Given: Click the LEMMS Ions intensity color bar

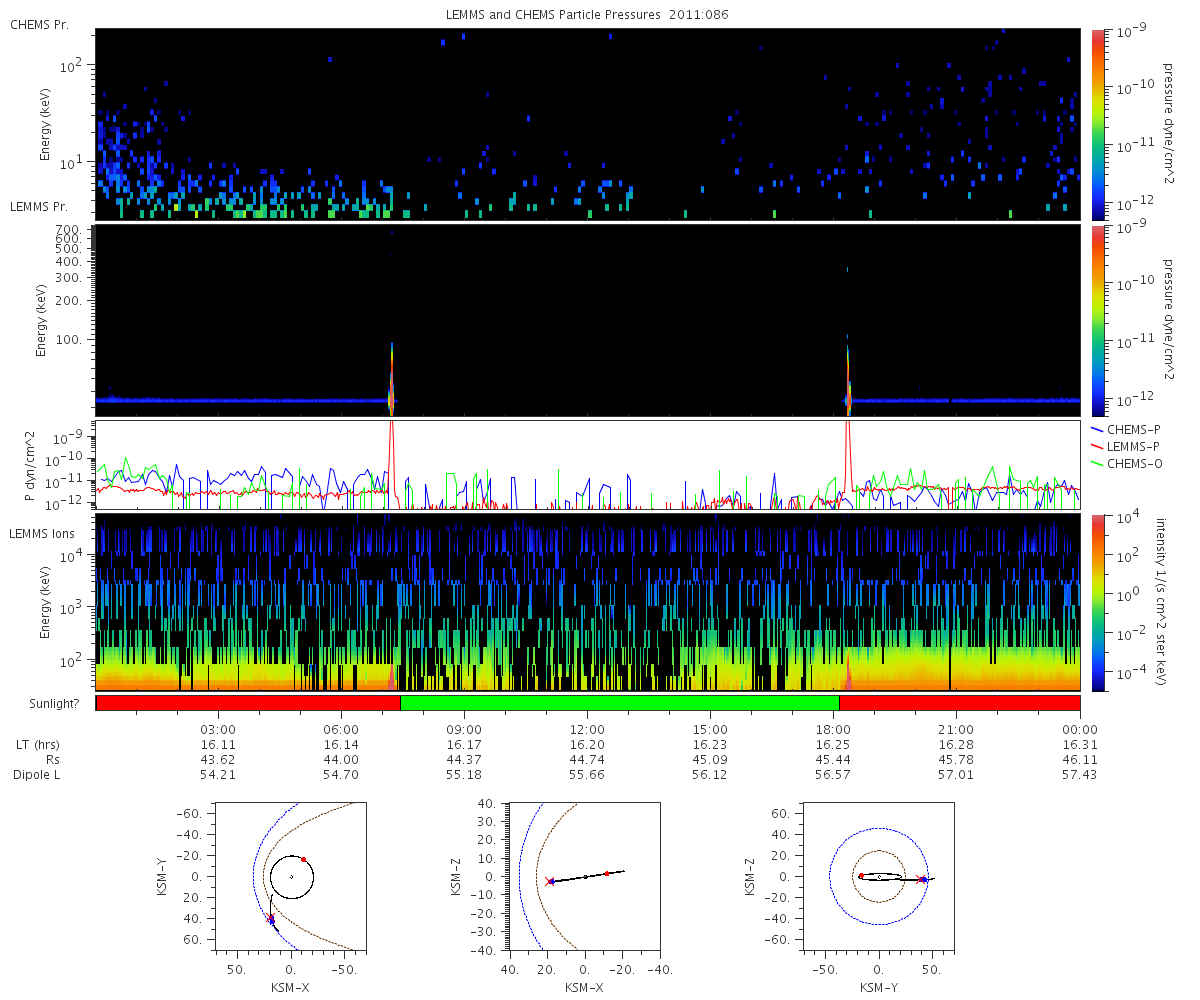Looking at the screenshot, I should (x=1099, y=602).
